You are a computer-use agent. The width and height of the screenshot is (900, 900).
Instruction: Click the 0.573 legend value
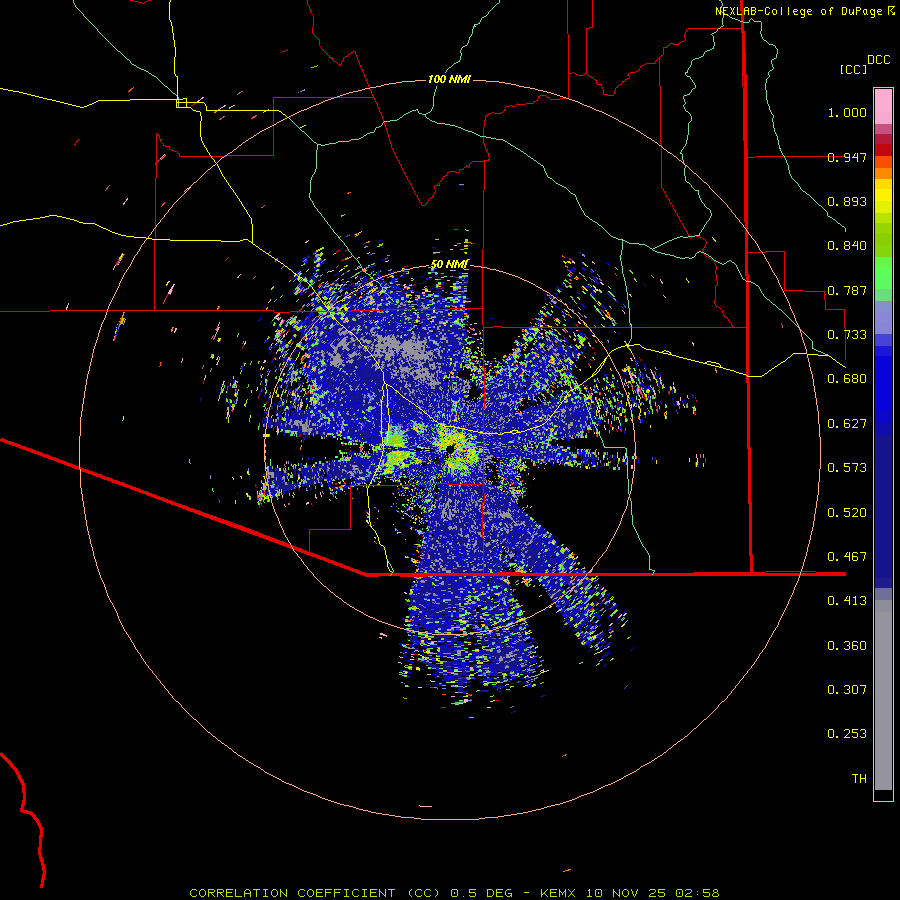tap(847, 468)
